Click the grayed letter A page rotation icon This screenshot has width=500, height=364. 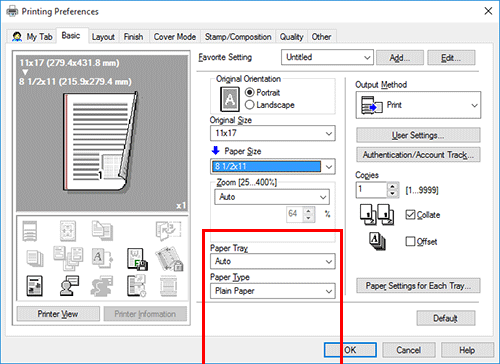(102, 258)
